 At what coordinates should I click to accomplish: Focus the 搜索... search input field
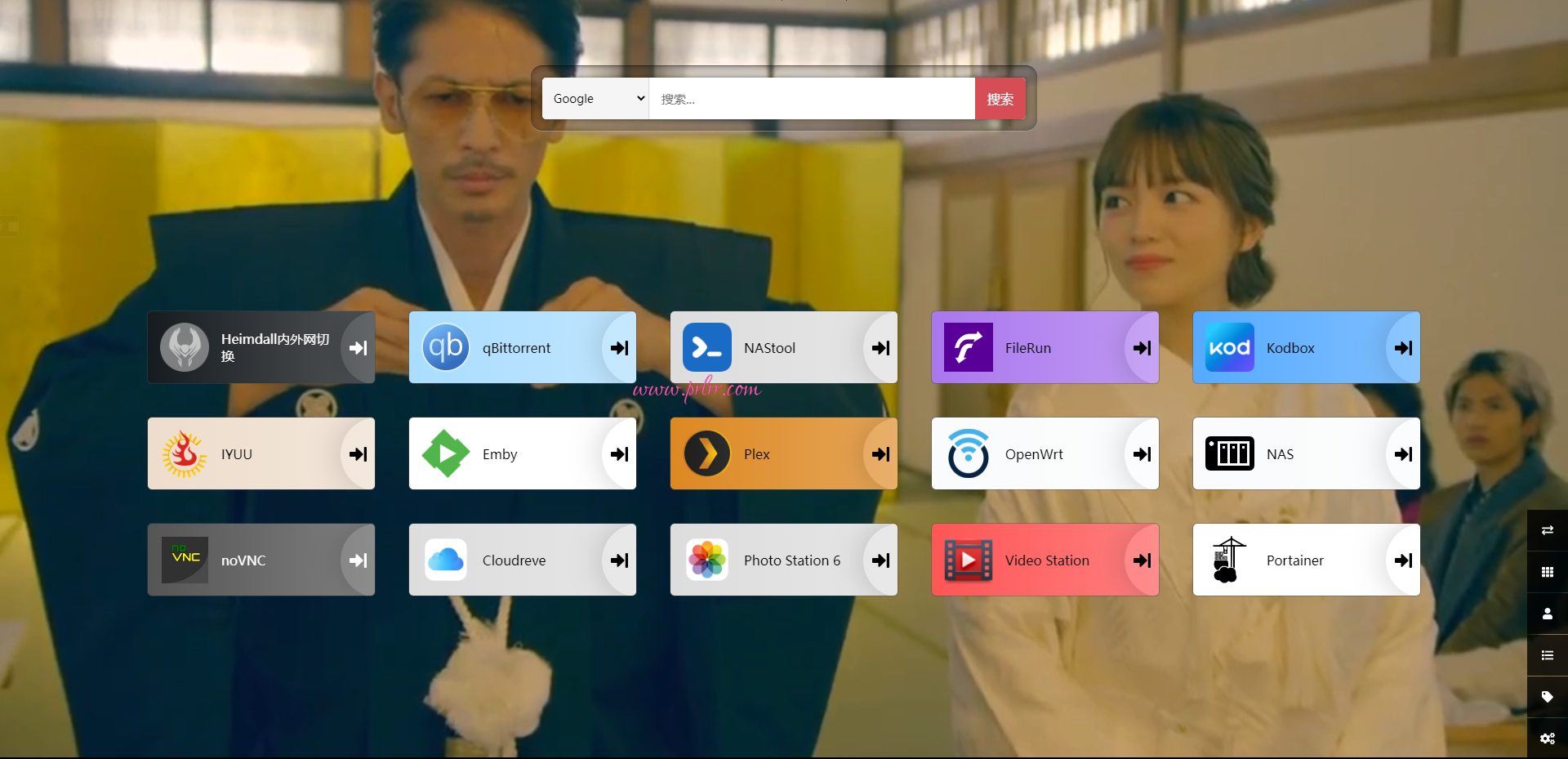pos(812,99)
